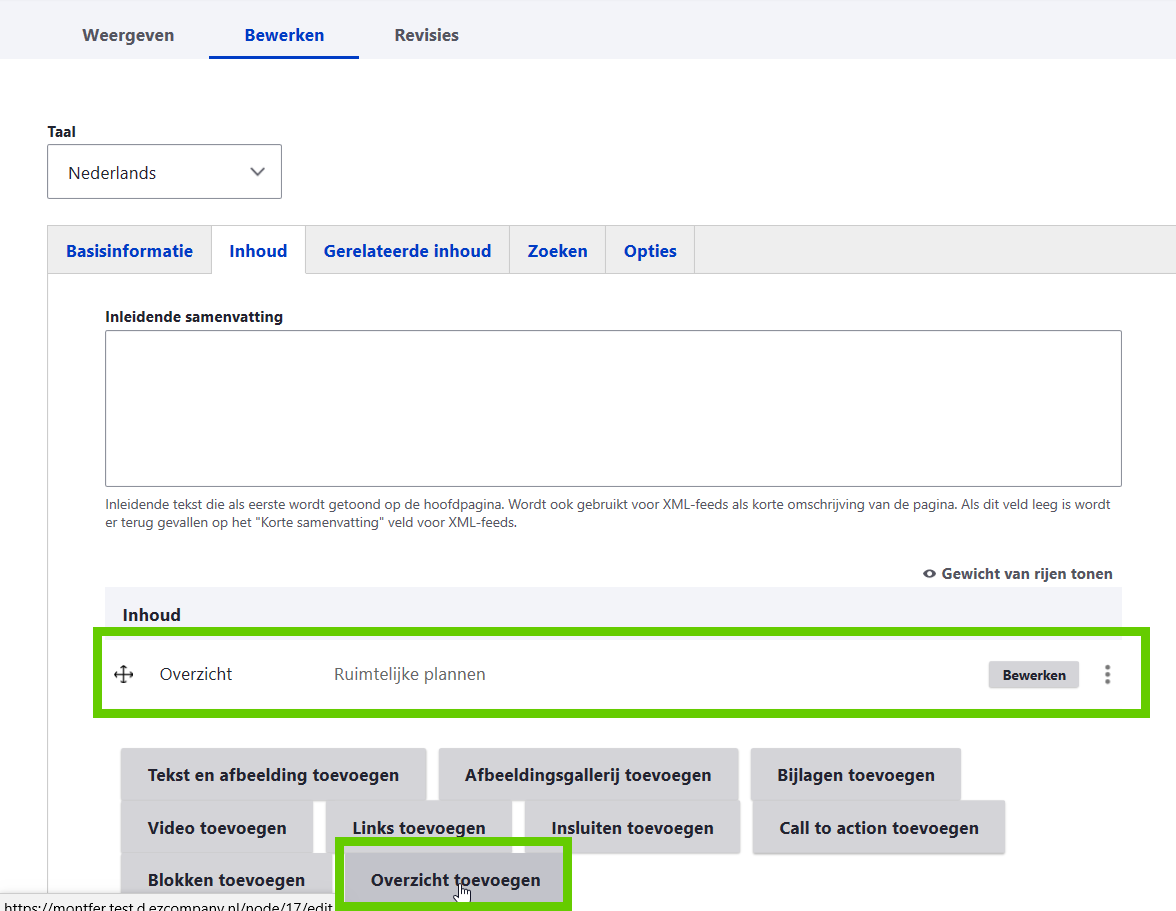Image resolution: width=1176 pixels, height=911 pixels.
Task: Open the three-dot menu in Overzicht row
Action: (1107, 675)
